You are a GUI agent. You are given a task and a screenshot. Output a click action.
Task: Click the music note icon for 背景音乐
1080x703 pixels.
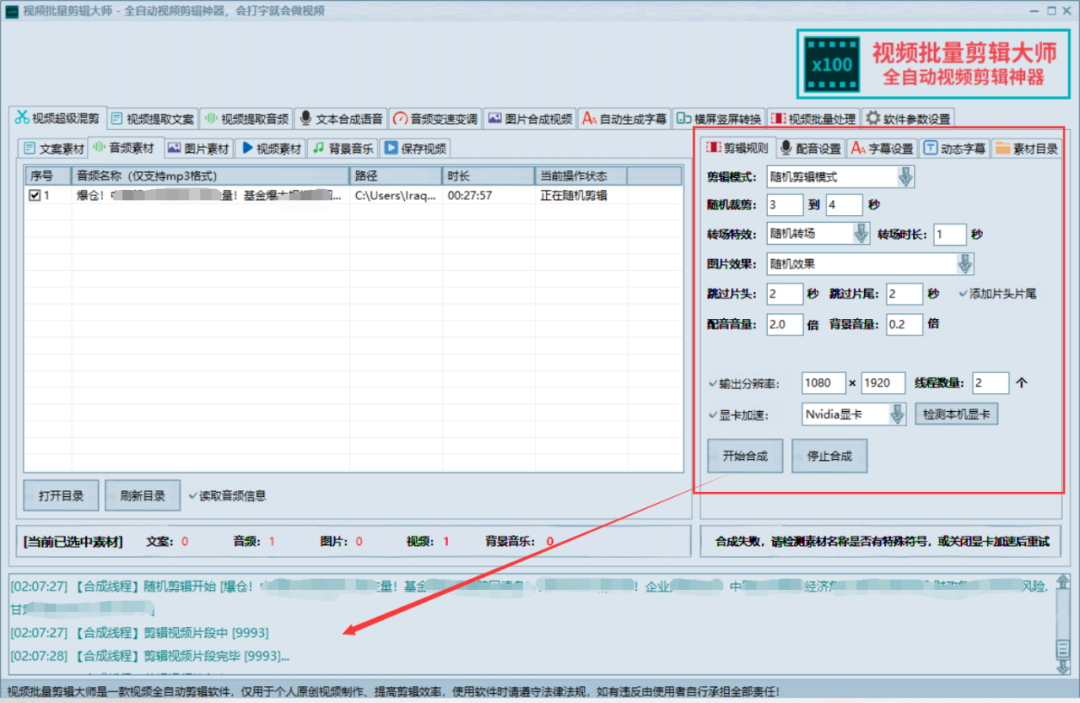[x=317, y=148]
